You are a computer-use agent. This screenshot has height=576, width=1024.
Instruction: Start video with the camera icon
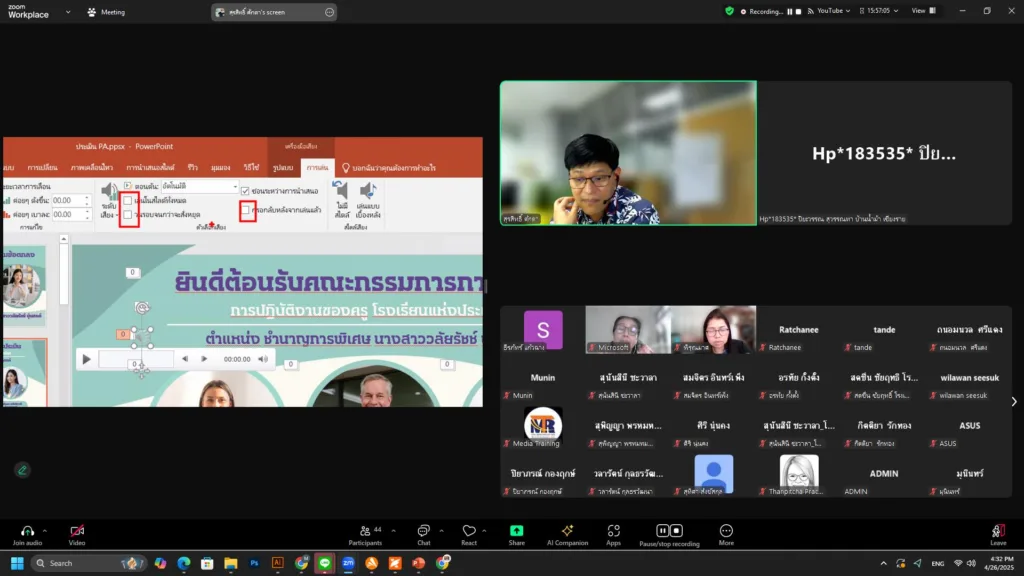tap(77, 531)
